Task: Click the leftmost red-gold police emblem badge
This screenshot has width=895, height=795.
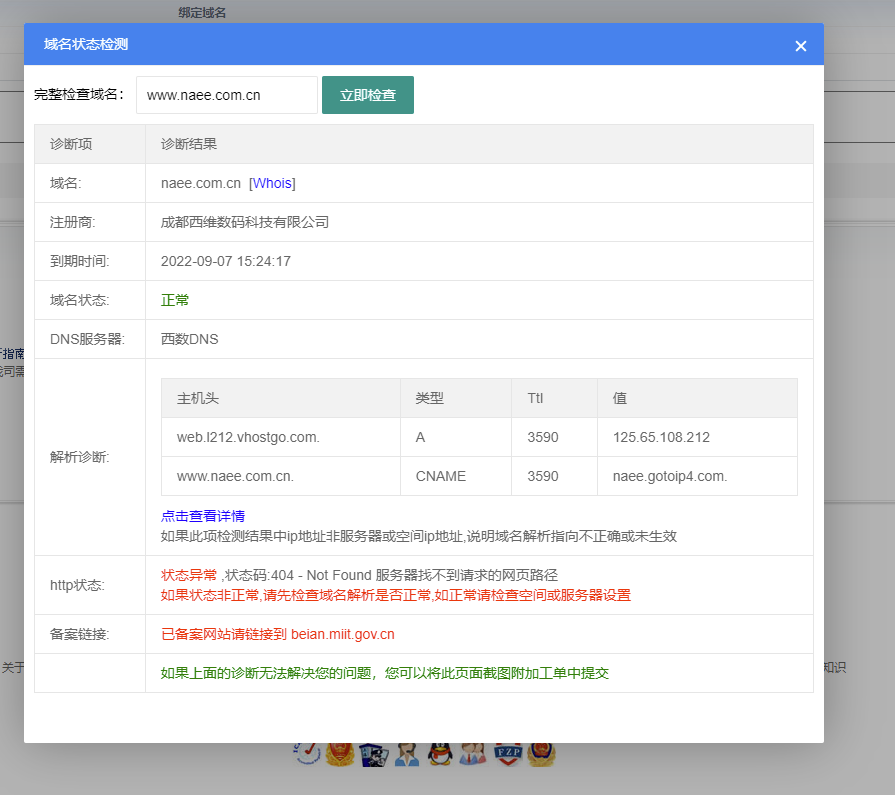Action: [339, 754]
